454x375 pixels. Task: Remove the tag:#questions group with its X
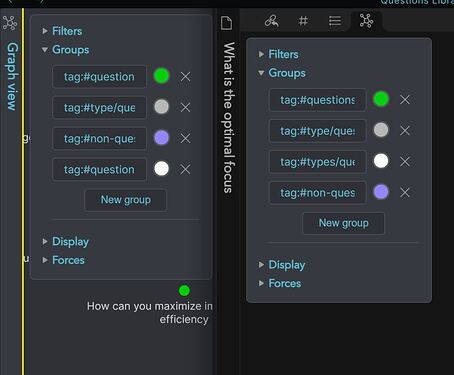pyautogui.click(x=405, y=100)
